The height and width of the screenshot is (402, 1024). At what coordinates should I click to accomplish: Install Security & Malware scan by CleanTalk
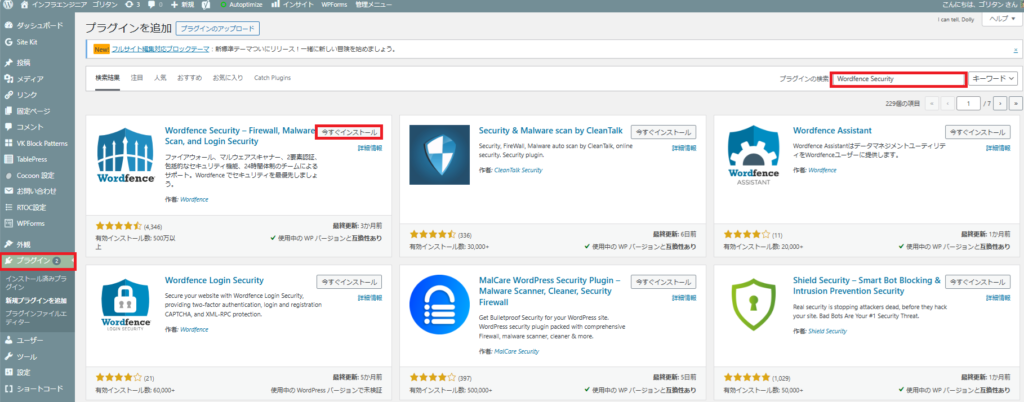(x=663, y=131)
